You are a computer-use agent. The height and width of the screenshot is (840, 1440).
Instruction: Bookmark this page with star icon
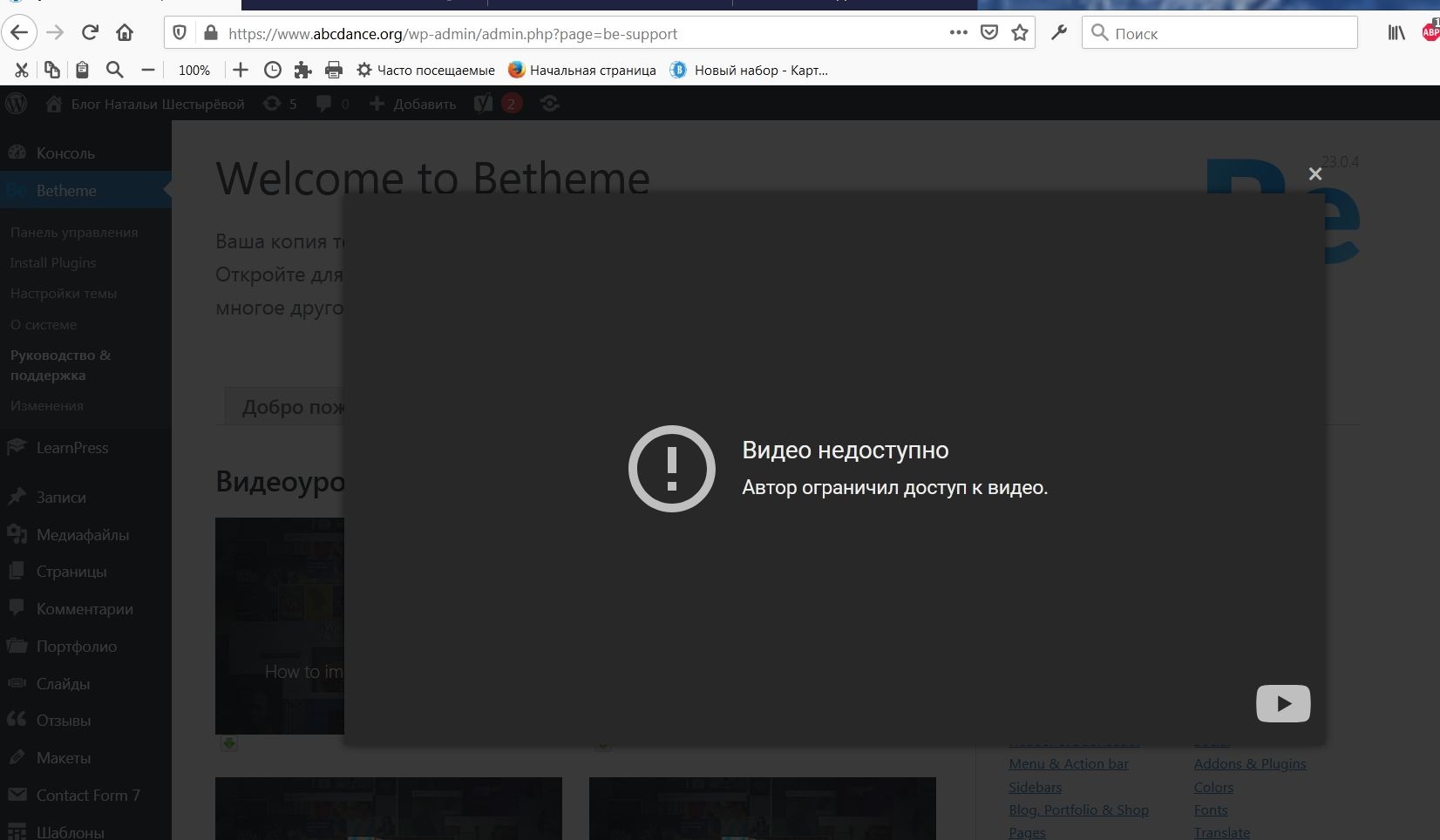(1020, 33)
